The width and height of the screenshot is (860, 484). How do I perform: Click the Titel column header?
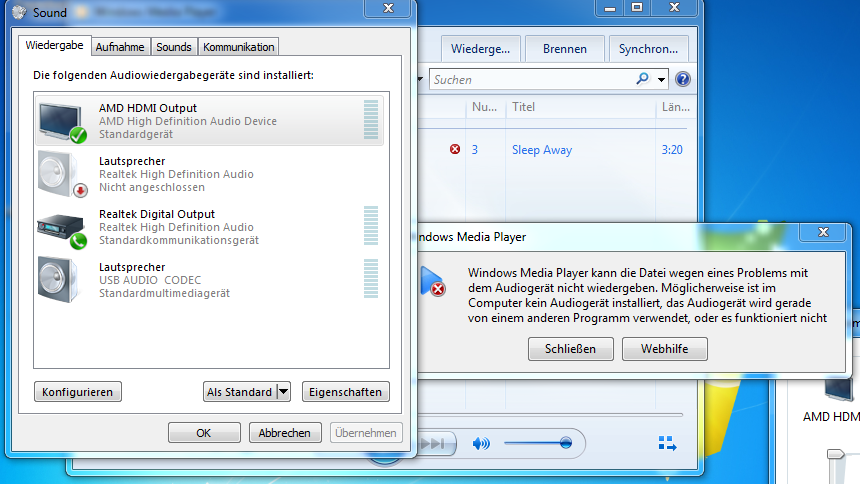coord(580,107)
